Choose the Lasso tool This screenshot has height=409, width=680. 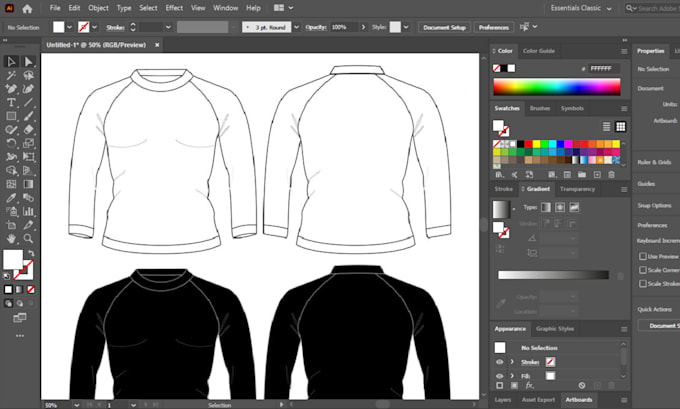point(28,75)
